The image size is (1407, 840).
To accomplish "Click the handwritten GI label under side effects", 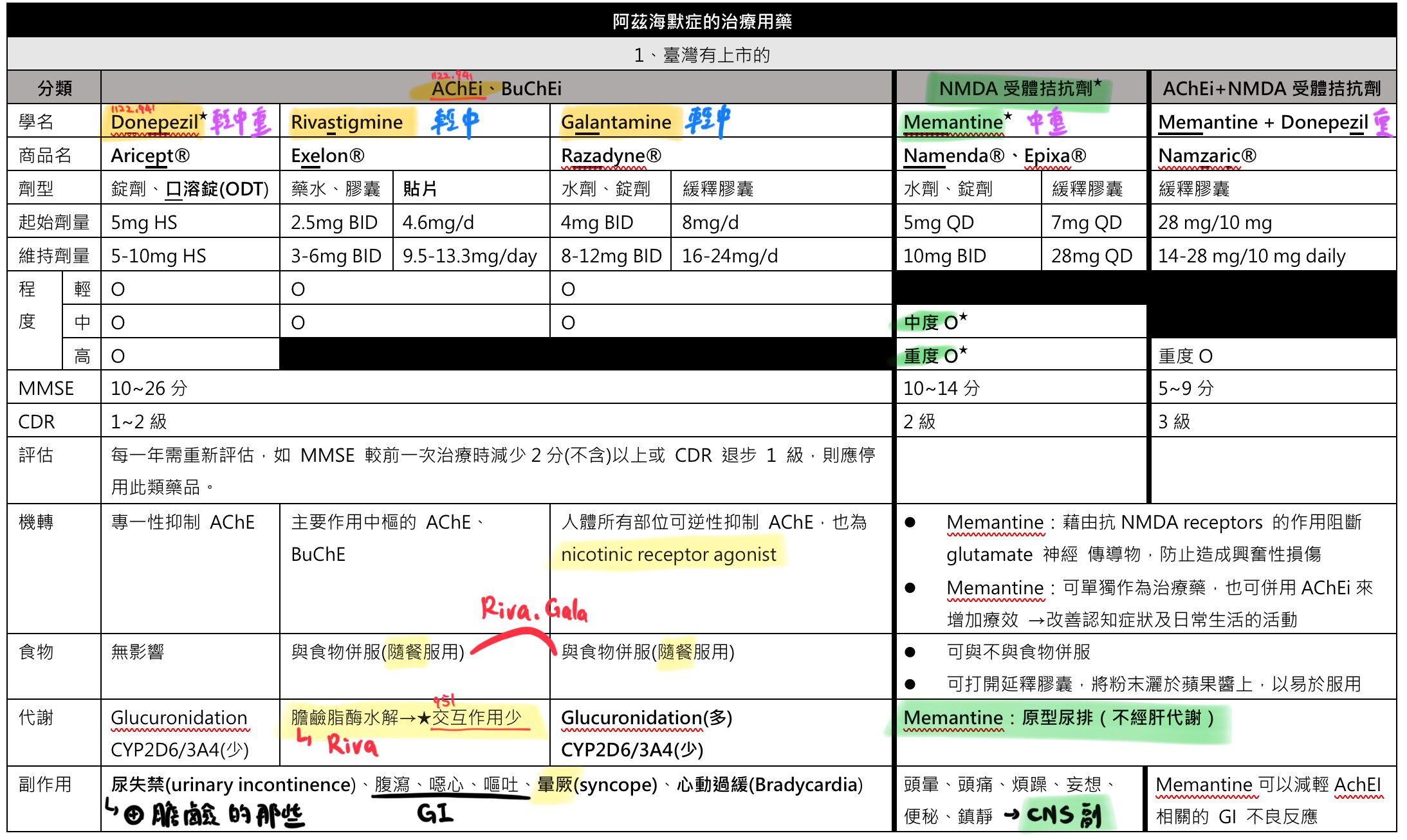I will [435, 814].
